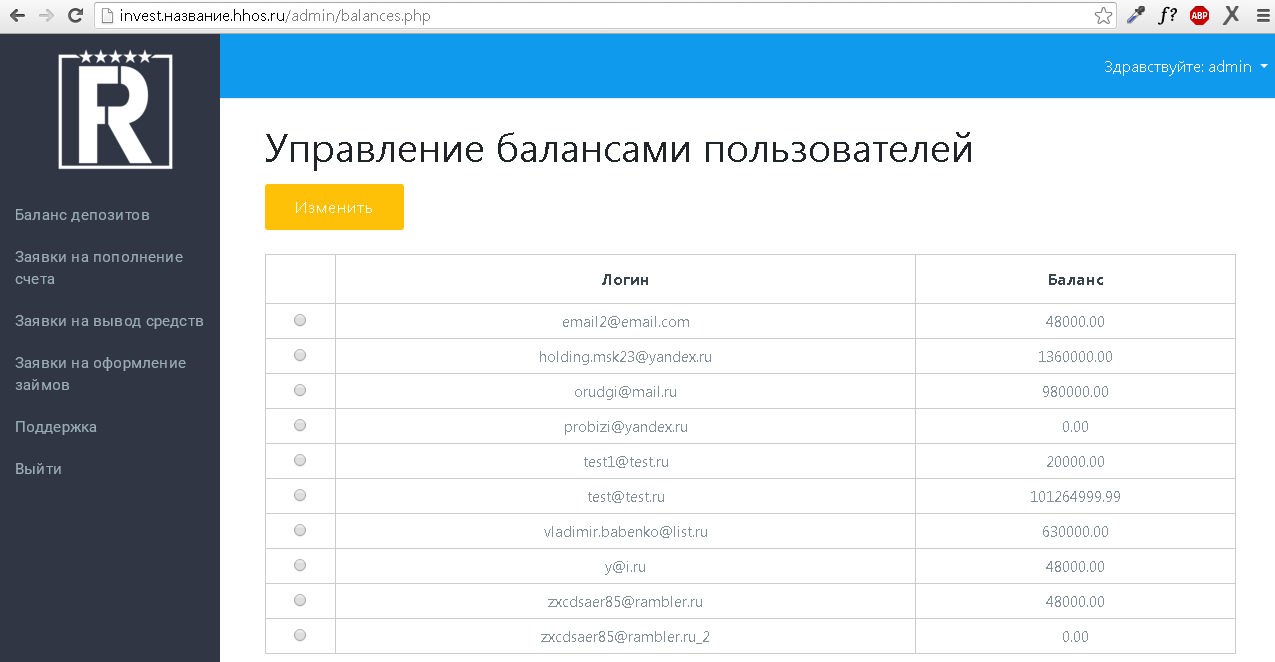Click login email2@email.com
This screenshot has height=662, width=1275.
coord(626,322)
